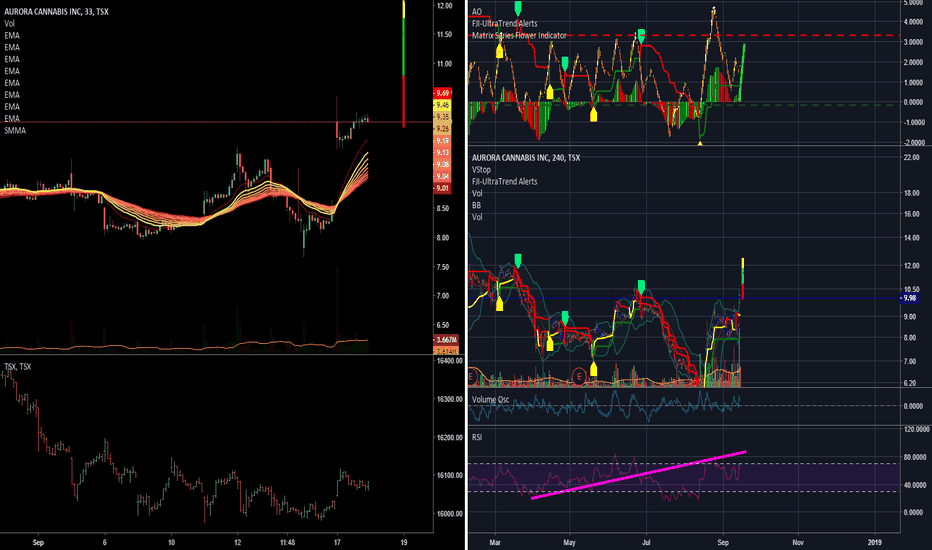
Task: Click the BB indicator label
Action: point(477,205)
